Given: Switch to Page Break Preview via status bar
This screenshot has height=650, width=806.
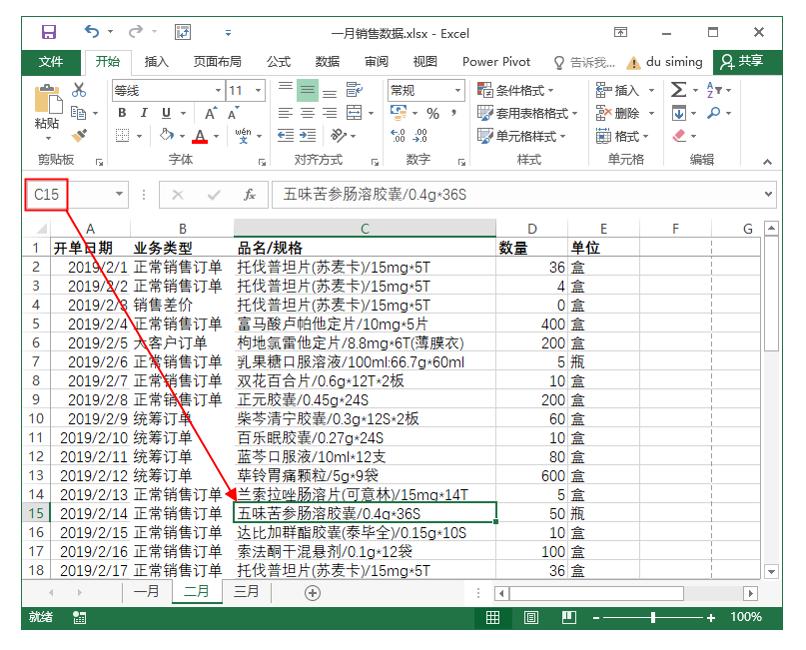Looking at the screenshot, I should pos(569,618).
